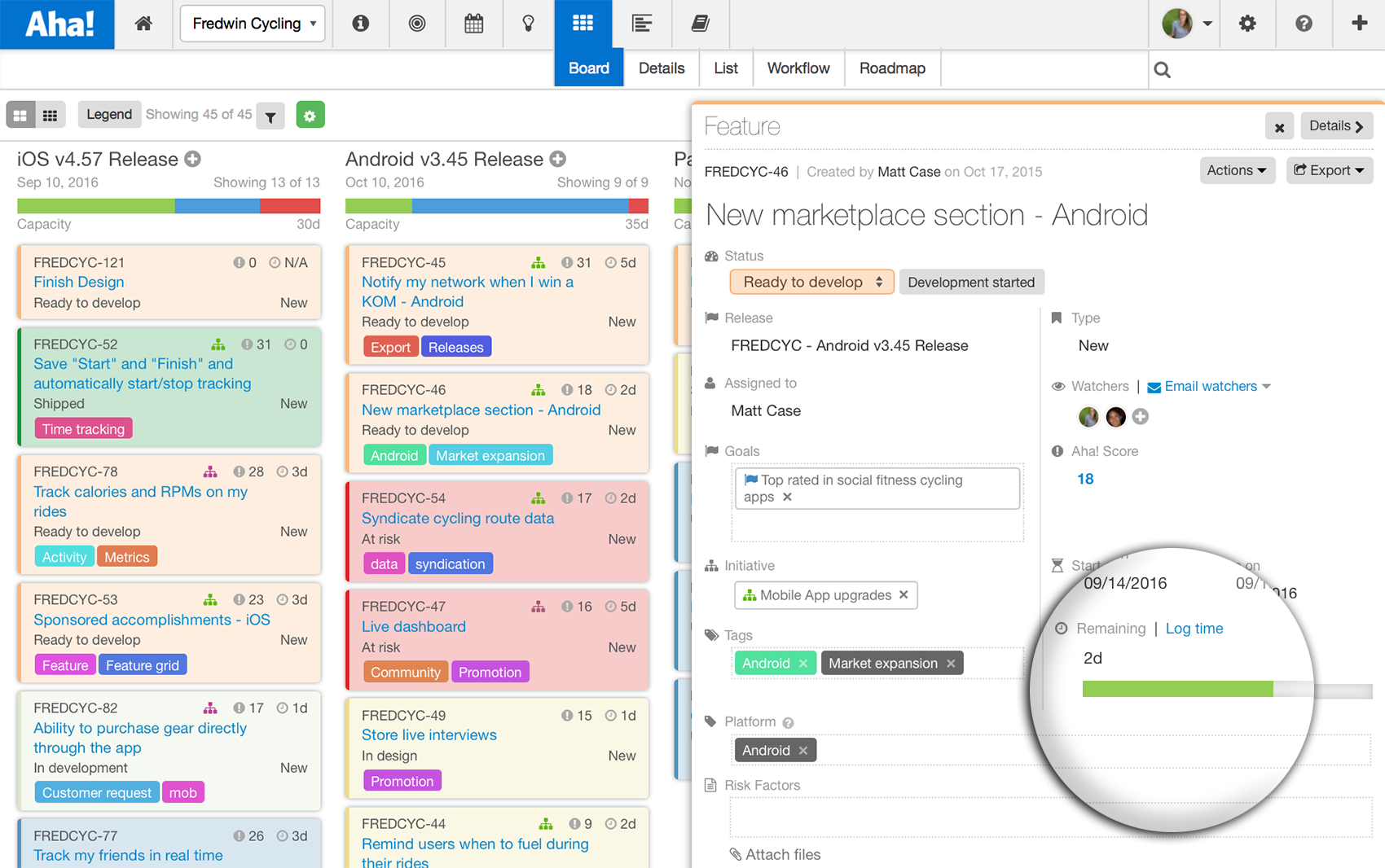Click the filter icon next to Legend
Screen dimensions: 1385x868
click(270, 115)
